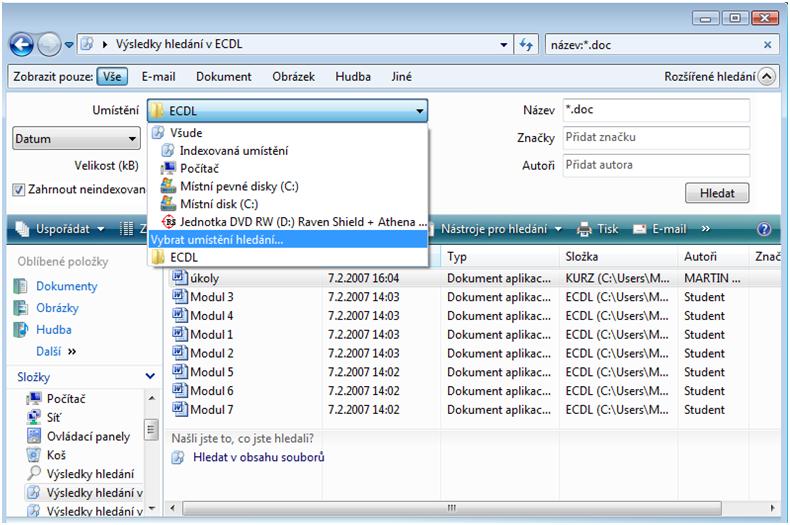This screenshot has width=790, height=525.
Task: Select the Modul 7 document icon
Action: [179, 408]
